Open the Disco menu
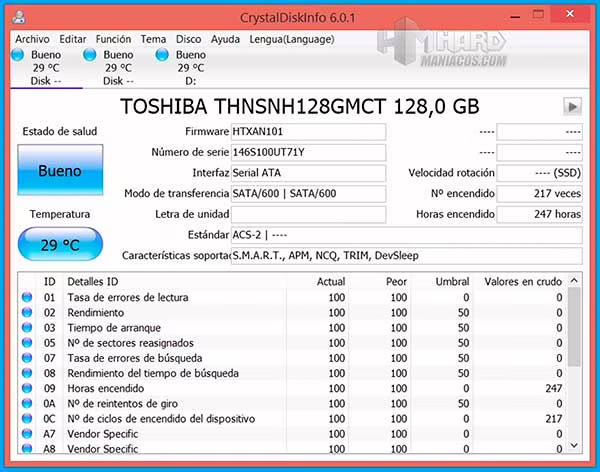600x472 pixels. [x=188, y=39]
